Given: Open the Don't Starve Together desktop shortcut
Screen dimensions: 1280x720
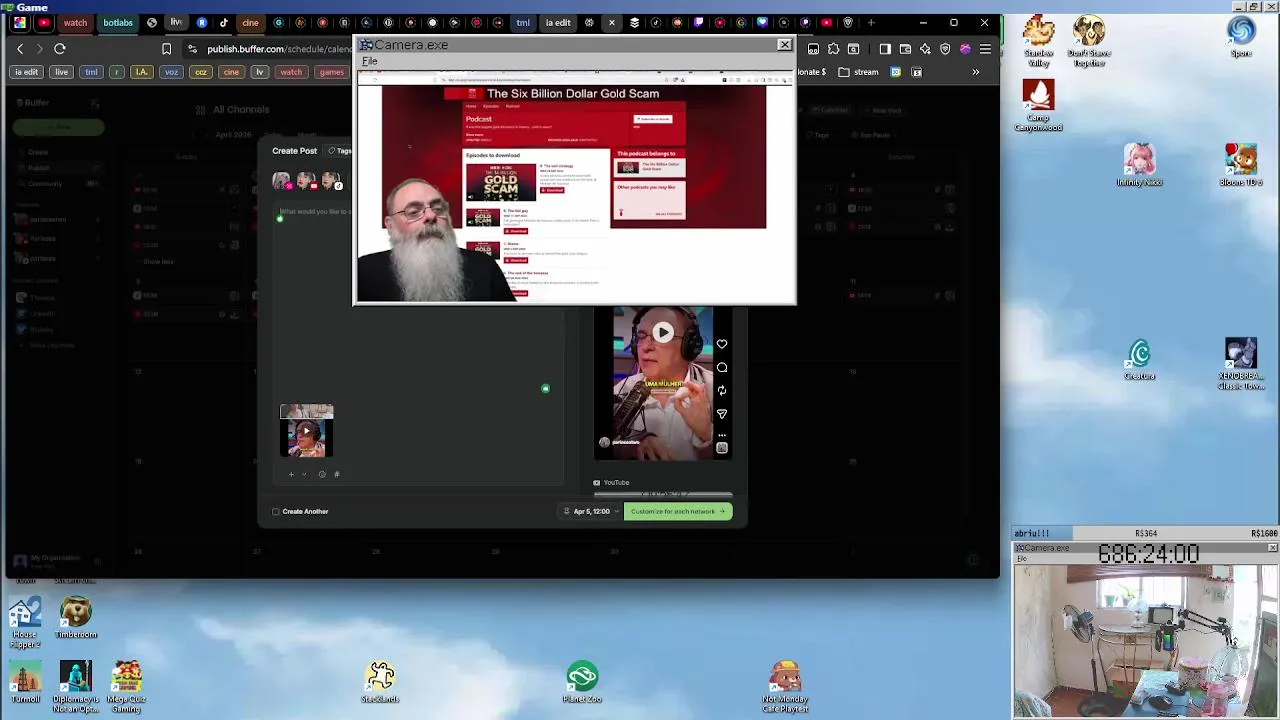Looking at the screenshot, I should pos(1089,41).
